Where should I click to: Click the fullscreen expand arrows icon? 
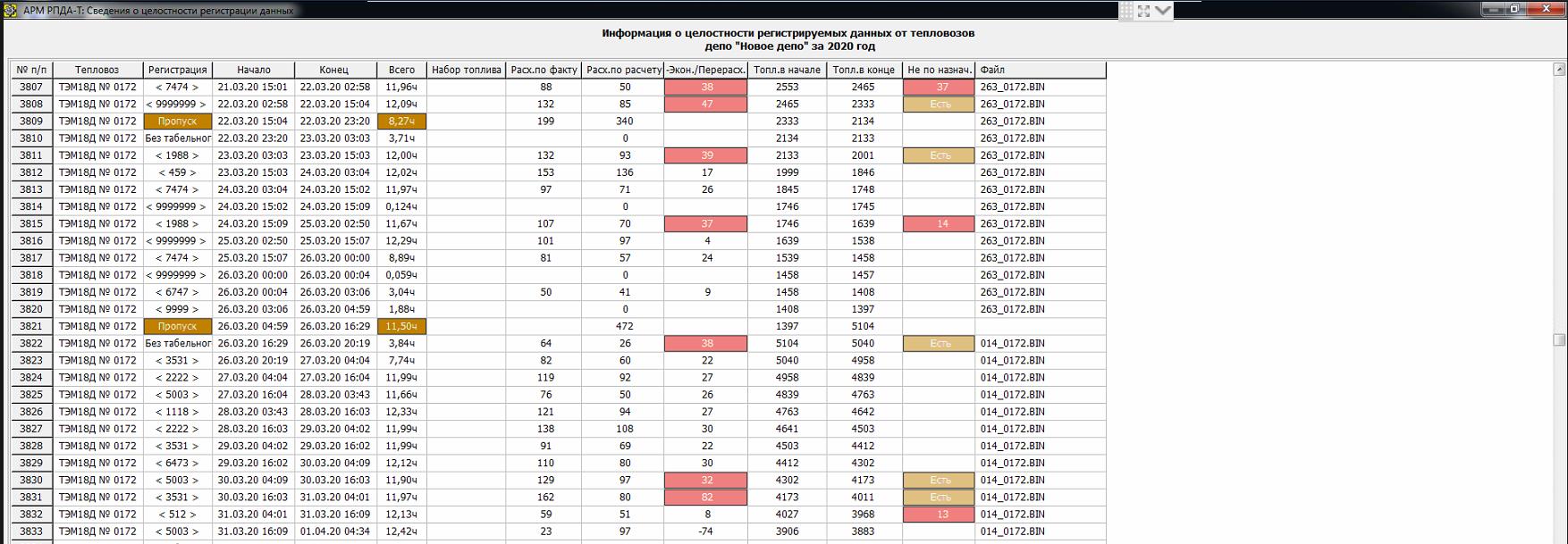1143,11
